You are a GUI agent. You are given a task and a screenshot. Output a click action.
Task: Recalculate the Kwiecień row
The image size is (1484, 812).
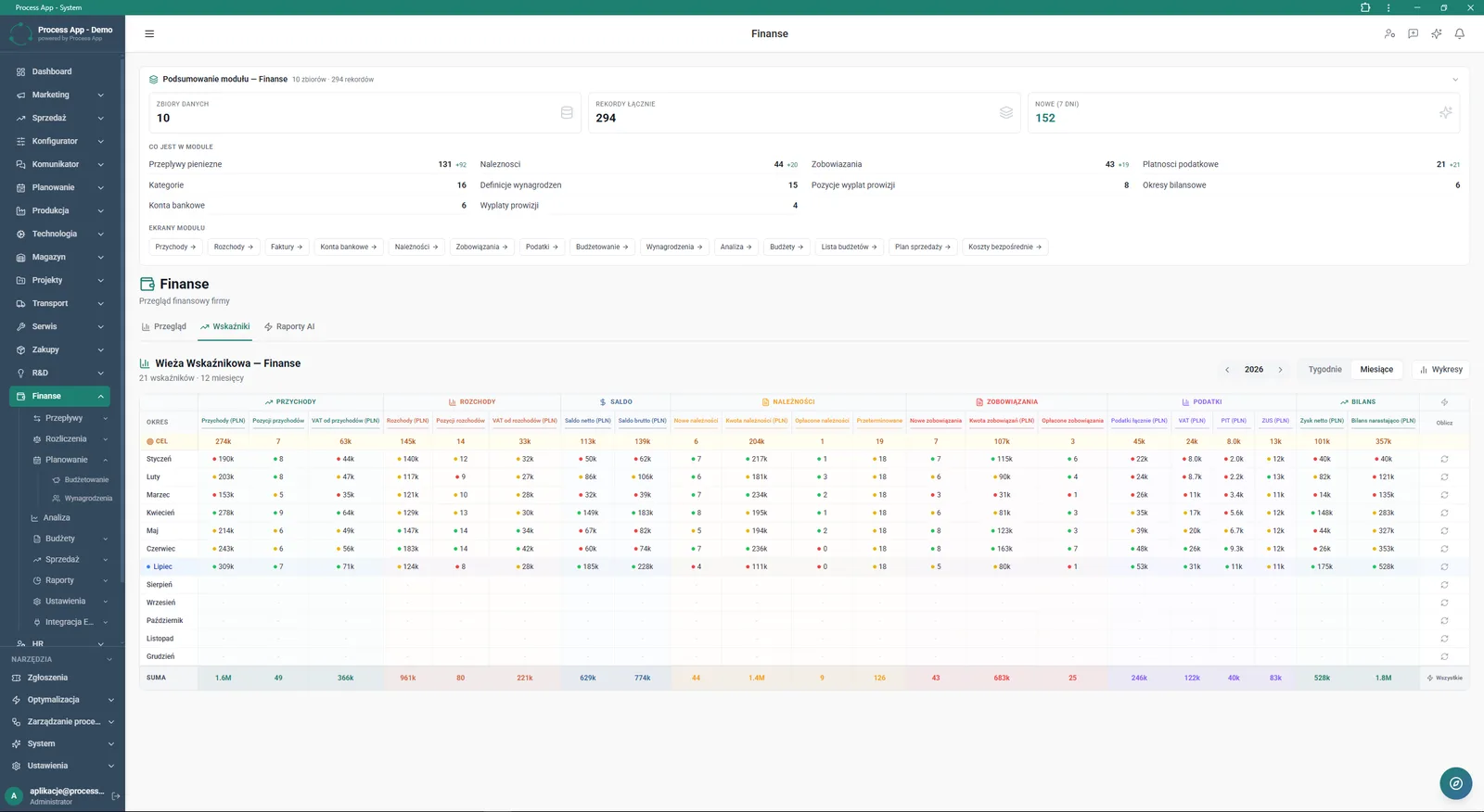click(x=1444, y=513)
